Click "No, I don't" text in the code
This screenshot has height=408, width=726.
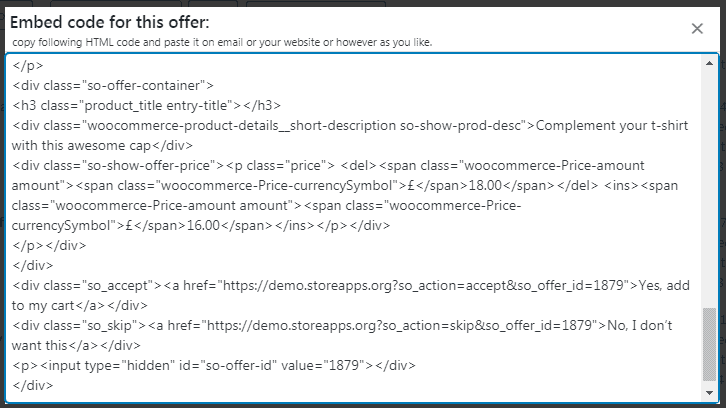[x=639, y=326]
